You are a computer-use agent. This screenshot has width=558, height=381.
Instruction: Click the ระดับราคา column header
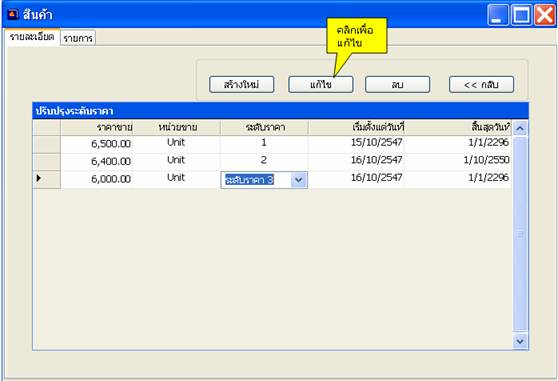(x=264, y=127)
